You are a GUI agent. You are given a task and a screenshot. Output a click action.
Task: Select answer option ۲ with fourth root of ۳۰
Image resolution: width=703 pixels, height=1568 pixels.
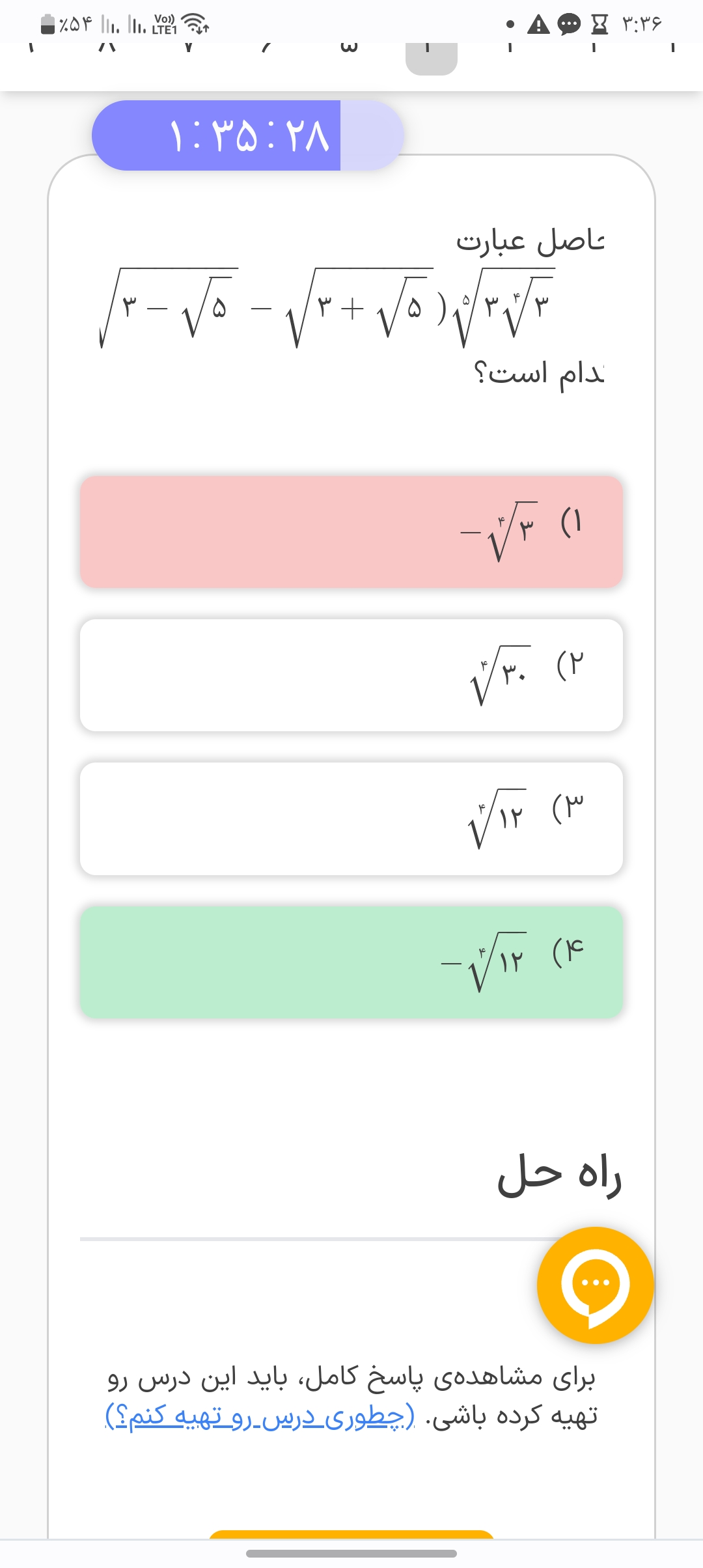(x=351, y=675)
